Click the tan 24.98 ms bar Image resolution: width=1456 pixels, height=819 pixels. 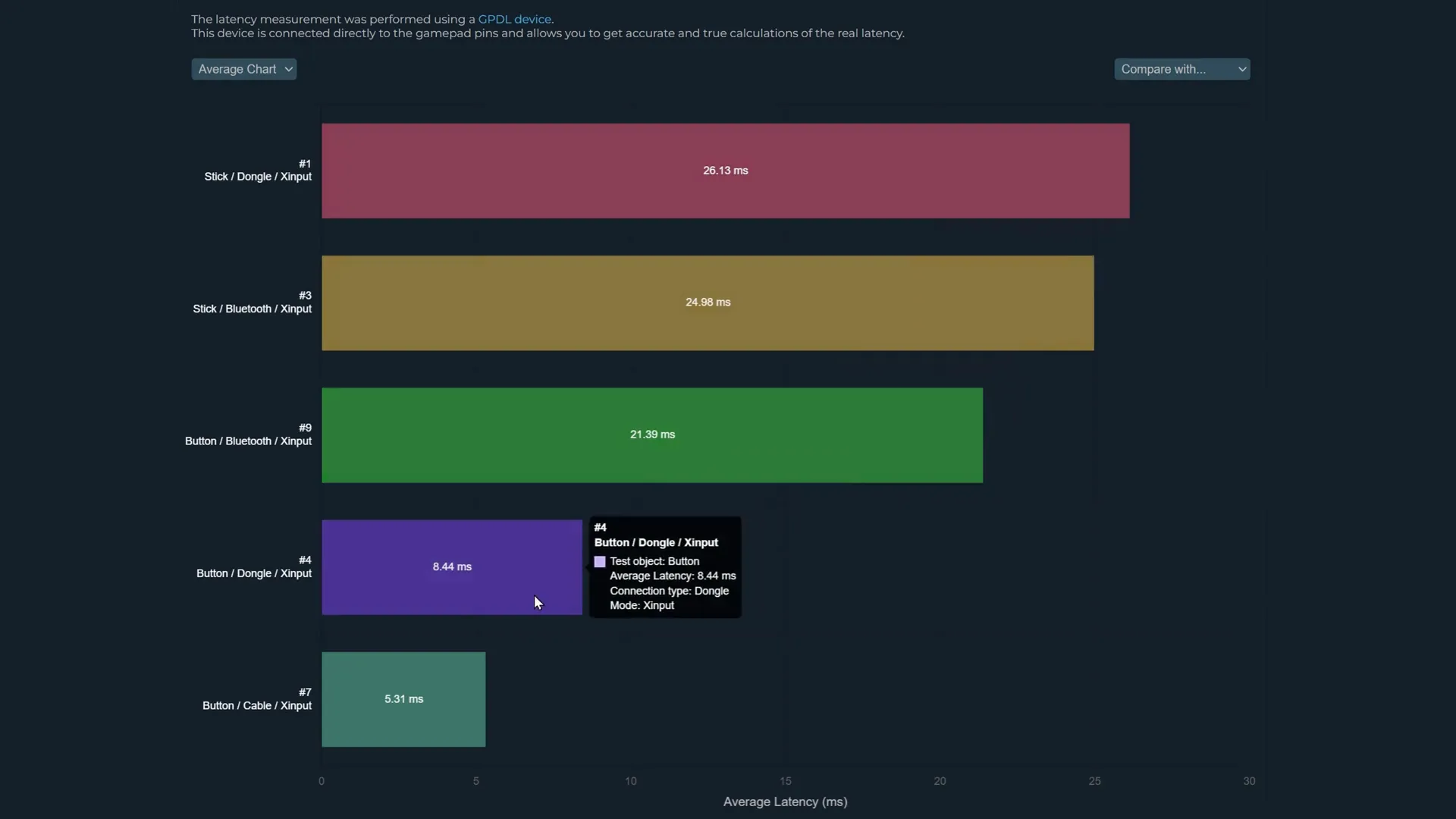click(708, 303)
